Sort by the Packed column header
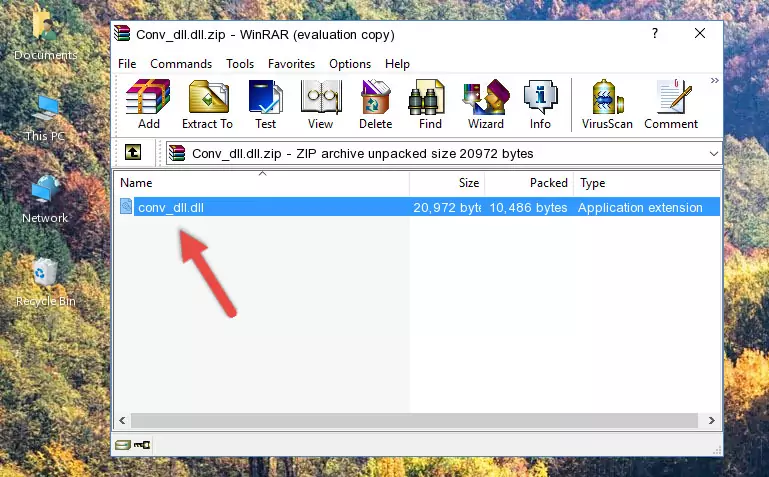This screenshot has width=769, height=477. (529, 183)
